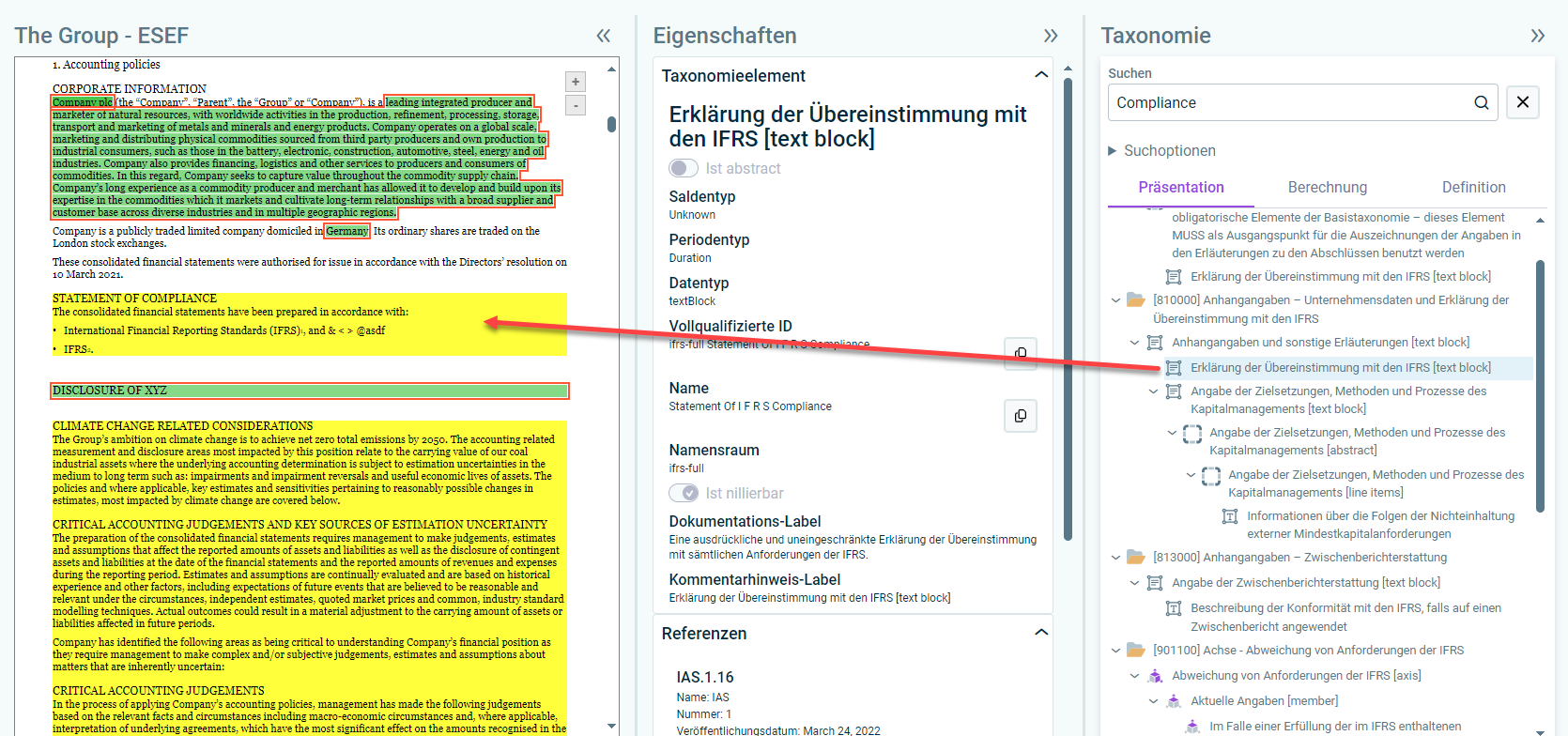1568x736 pixels.
Task: Collapse the document panel with double-chevron icon
Action: click(x=603, y=36)
